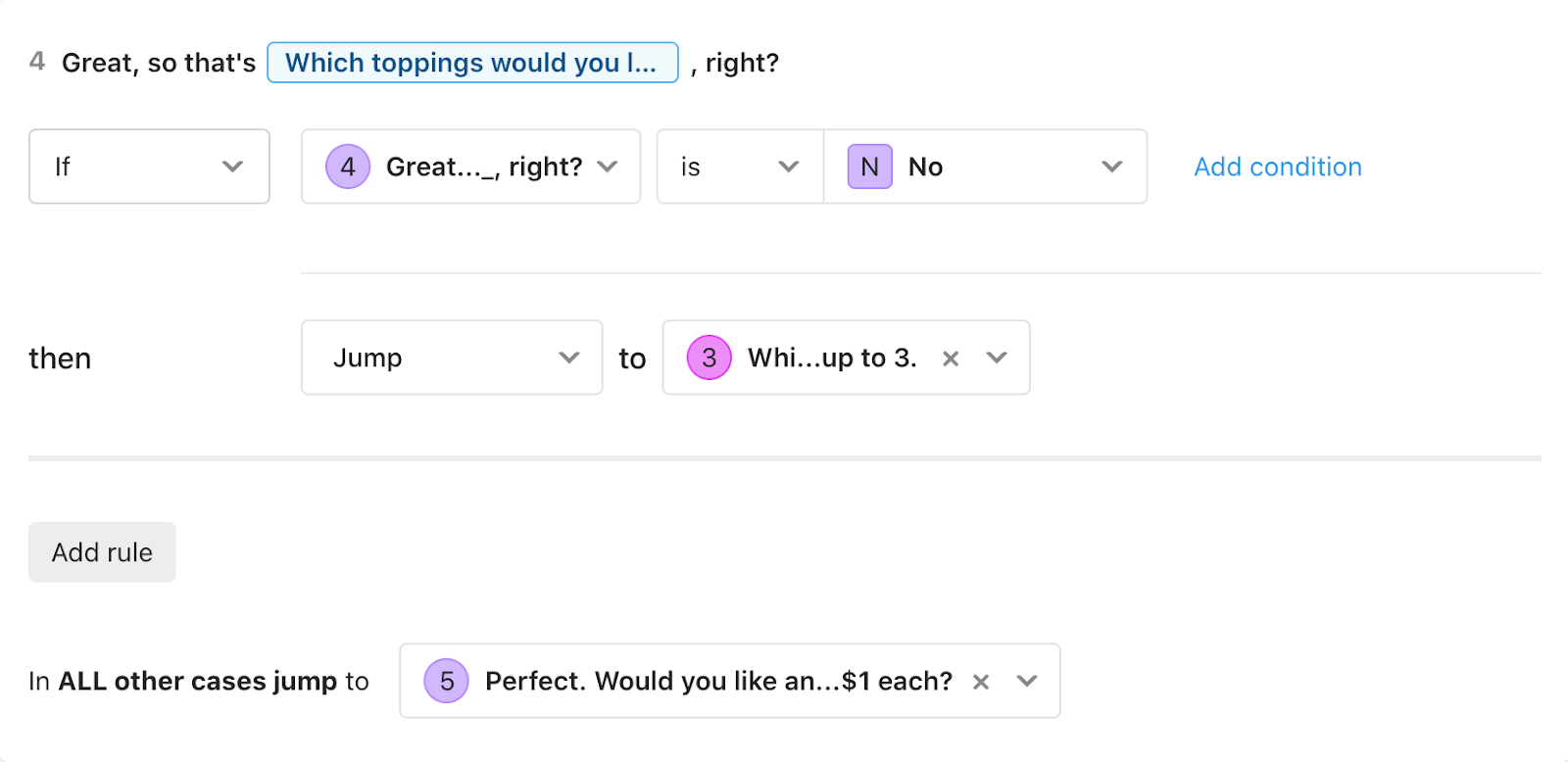Click the question number 4 label
1568x762 pixels.
[x=37, y=62]
